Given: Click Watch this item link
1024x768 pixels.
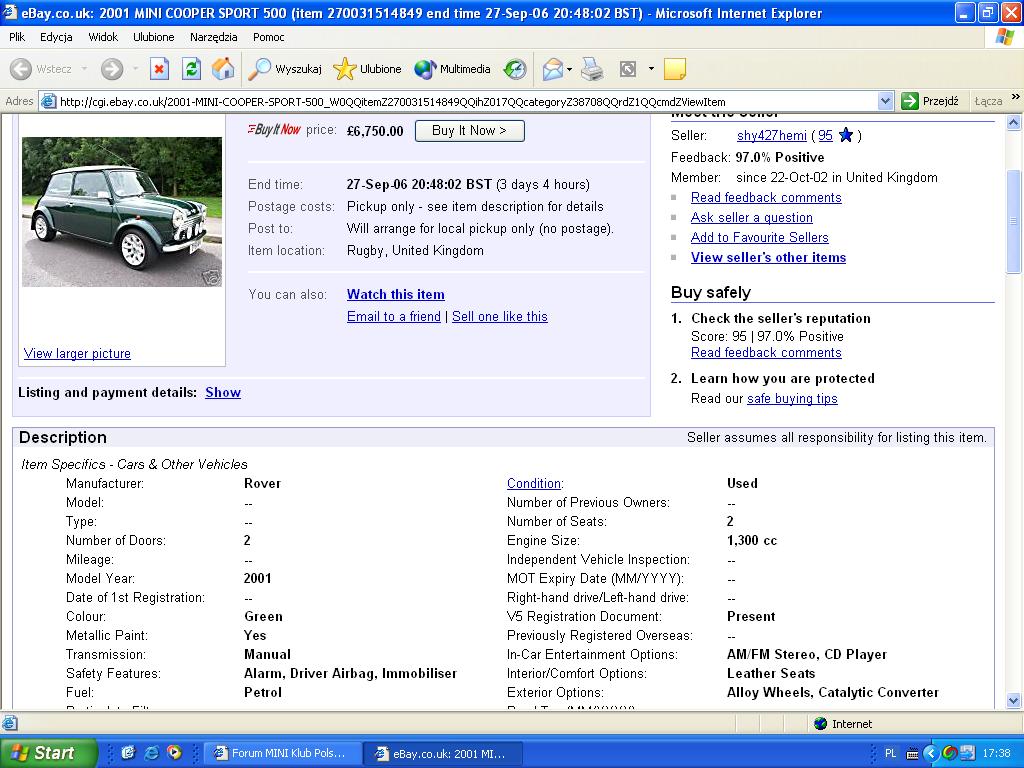Looking at the screenshot, I should (396, 295).
